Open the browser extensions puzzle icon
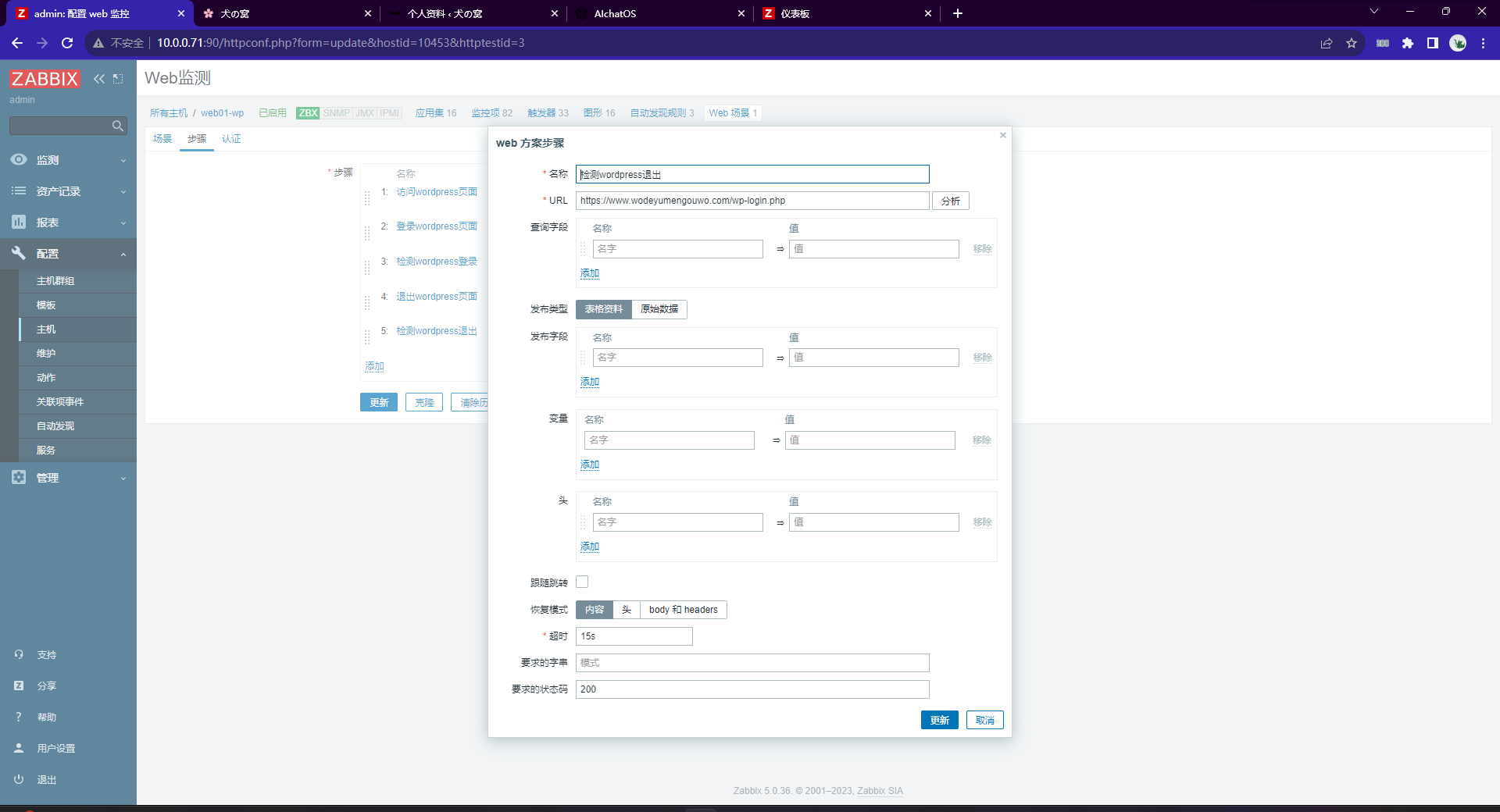This screenshot has height=812, width=1500. [1408, 43]
